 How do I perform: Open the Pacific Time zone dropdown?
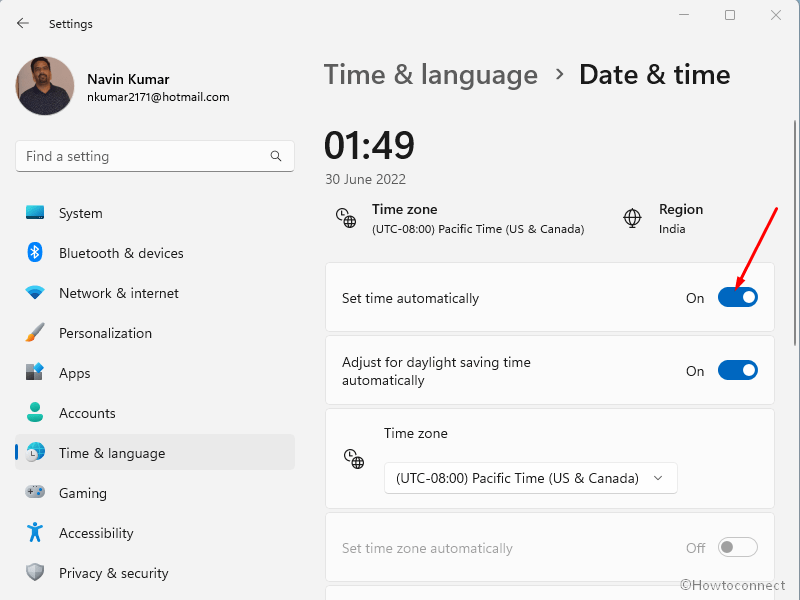coord(530,478)
